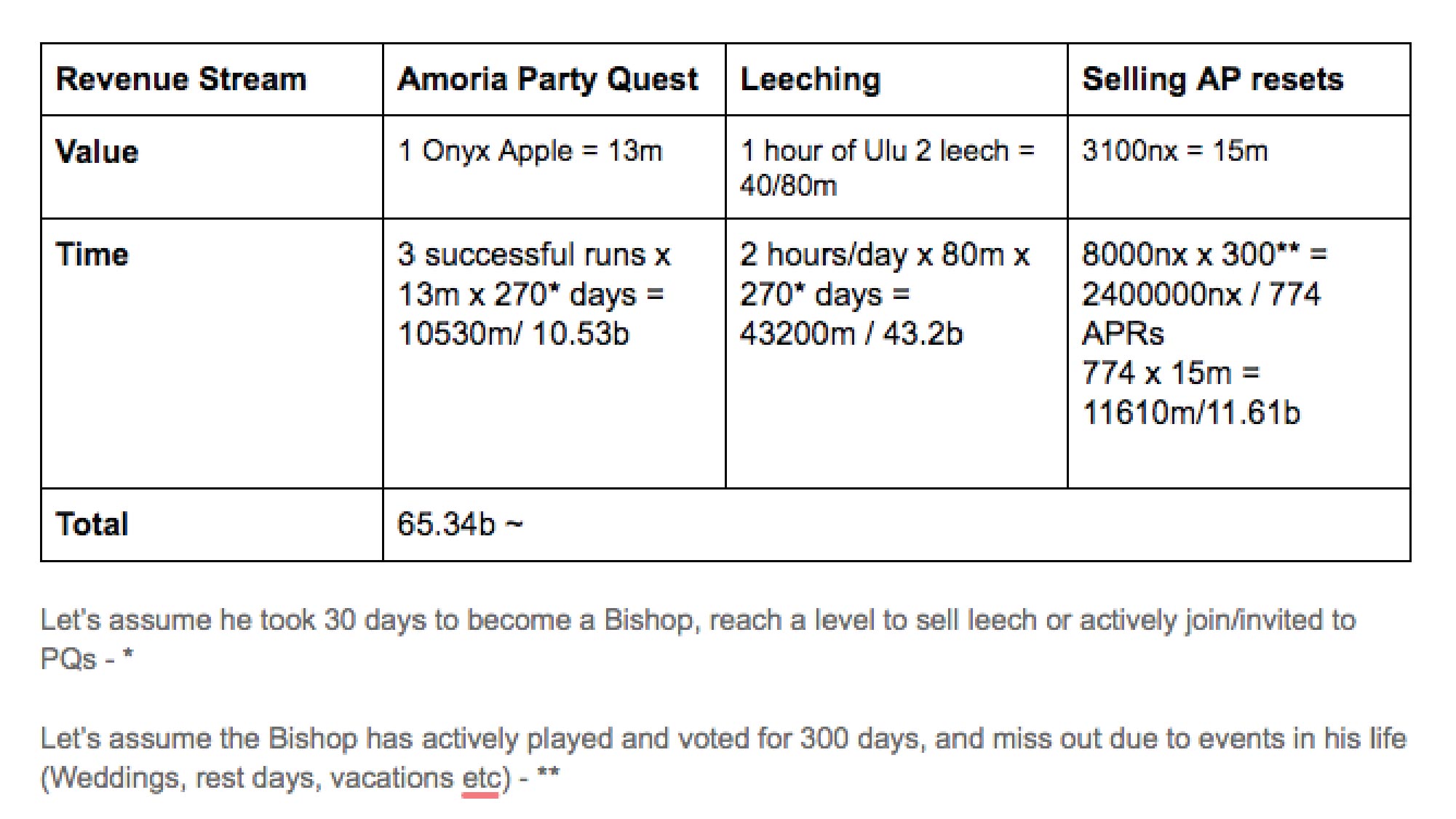This screenshot has height=819, width=1456.
Task: Select the "3100nx = 15m" cell
Action: click(x=1174, y=151)
